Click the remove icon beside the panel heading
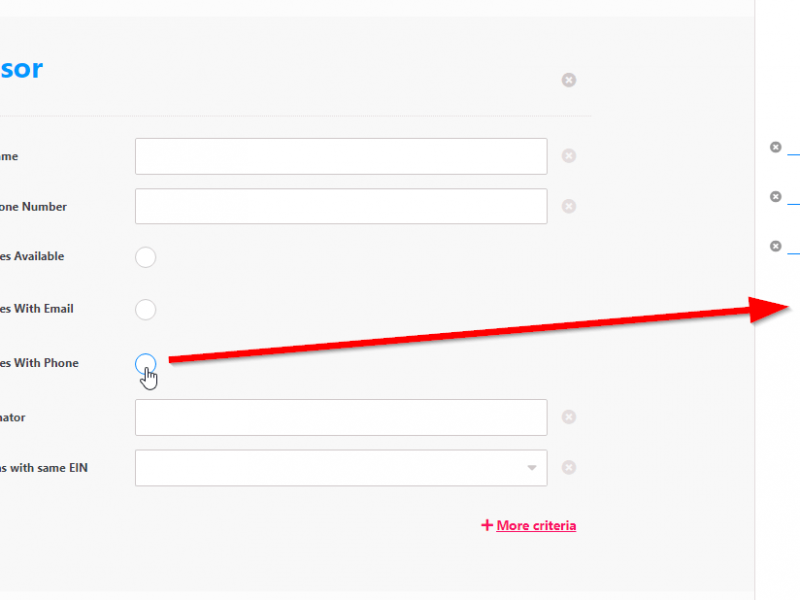This screenshot has width=800, height=600. point(568,80)
